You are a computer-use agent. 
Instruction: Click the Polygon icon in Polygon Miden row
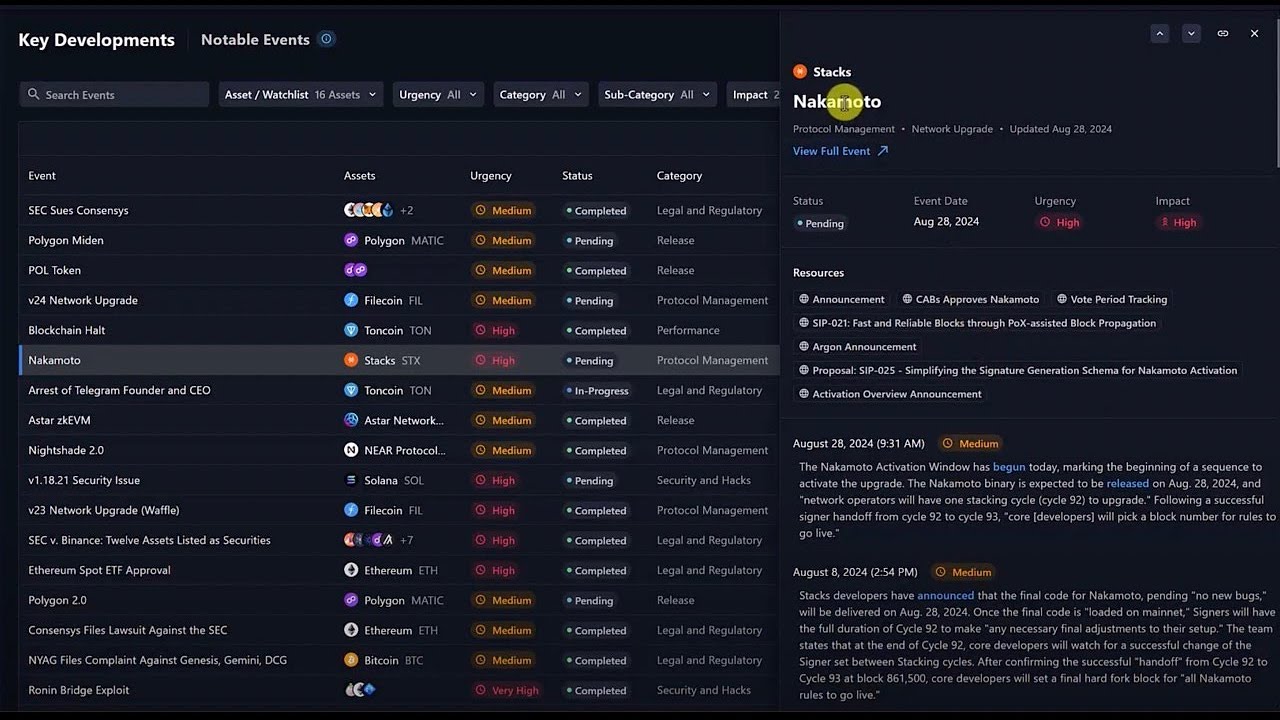pos(351,240)
